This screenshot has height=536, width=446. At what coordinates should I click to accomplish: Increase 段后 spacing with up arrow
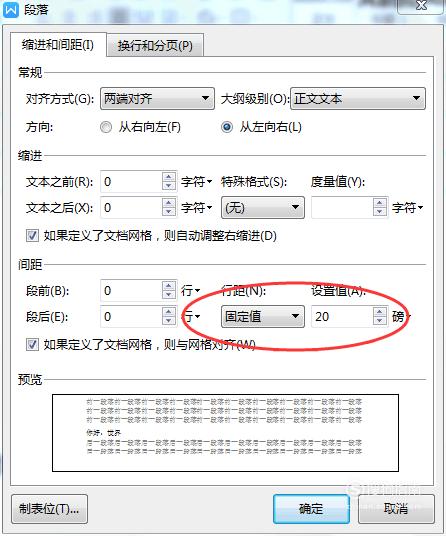click(169, 312)
